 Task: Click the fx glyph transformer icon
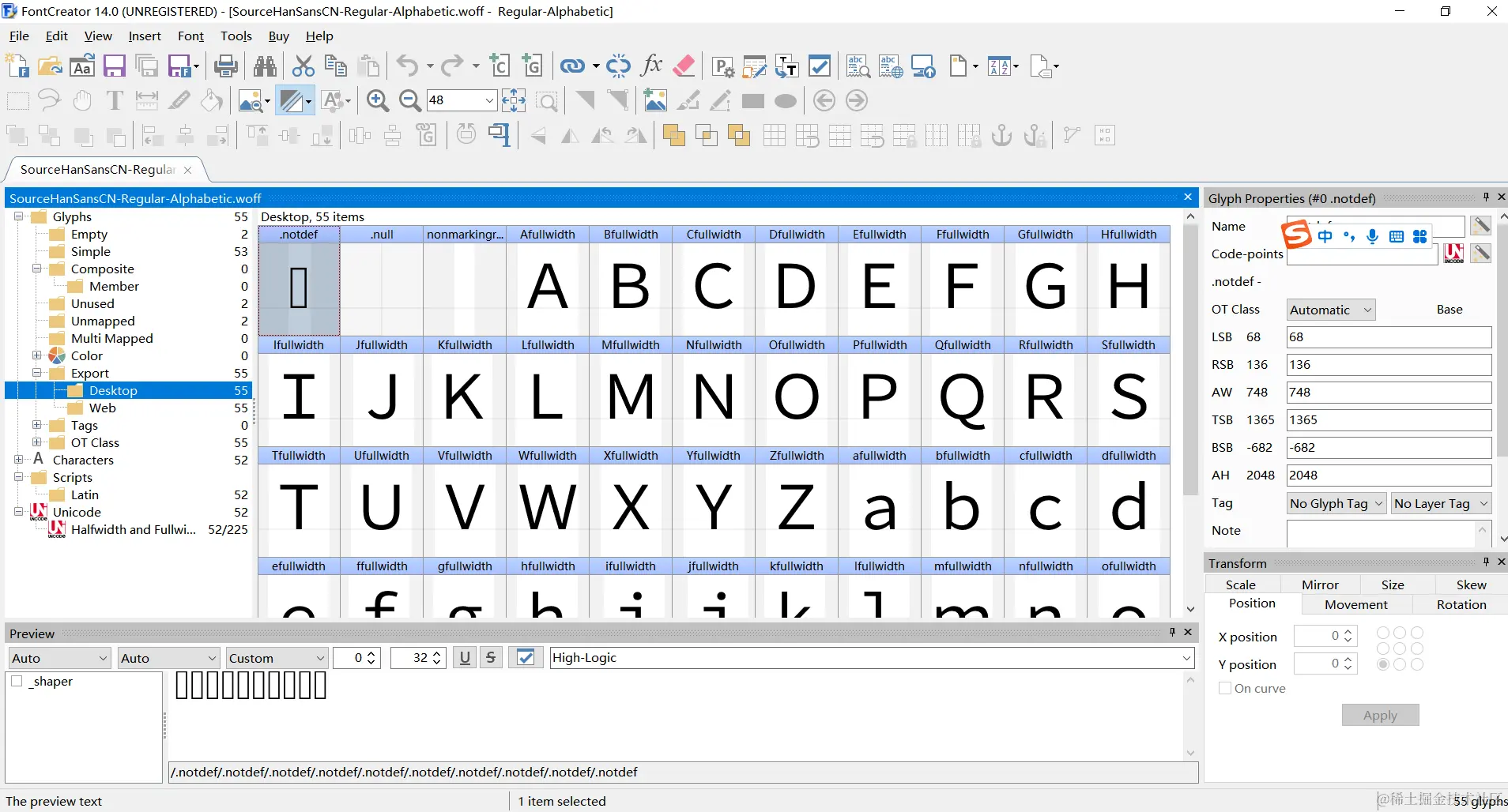(651, 66)
